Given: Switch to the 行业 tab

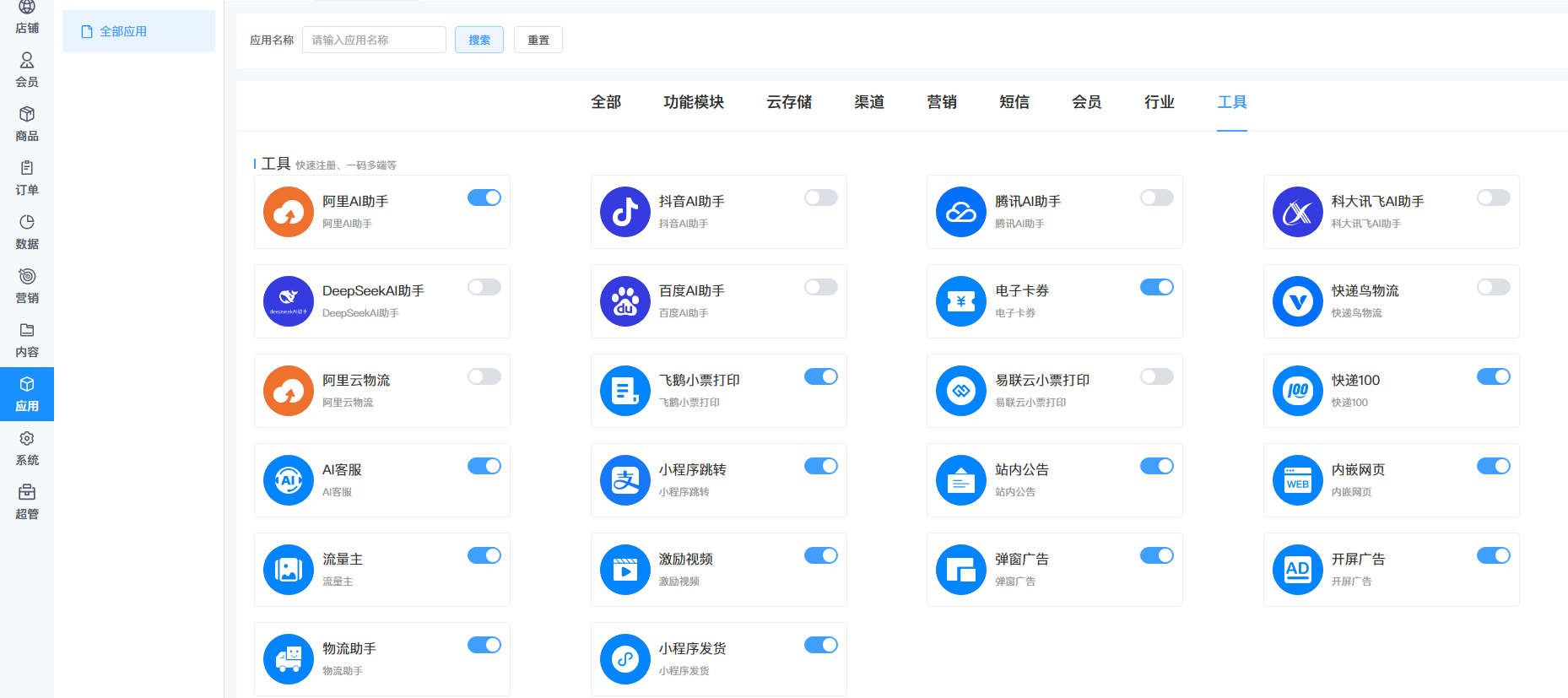Looking at the screenshot, I should [x=1160, y=102].
